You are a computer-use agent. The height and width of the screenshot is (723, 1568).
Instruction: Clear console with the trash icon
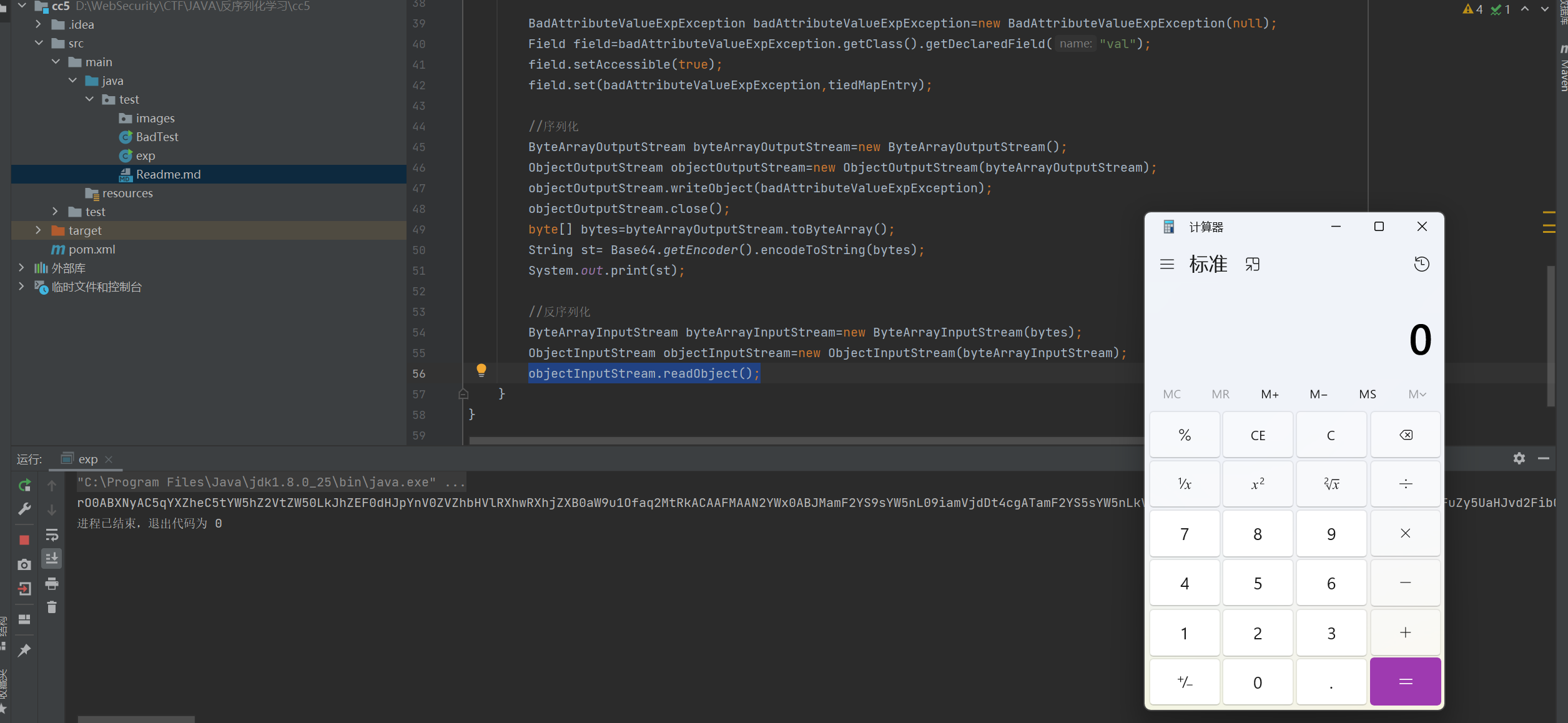pos(52,607)
